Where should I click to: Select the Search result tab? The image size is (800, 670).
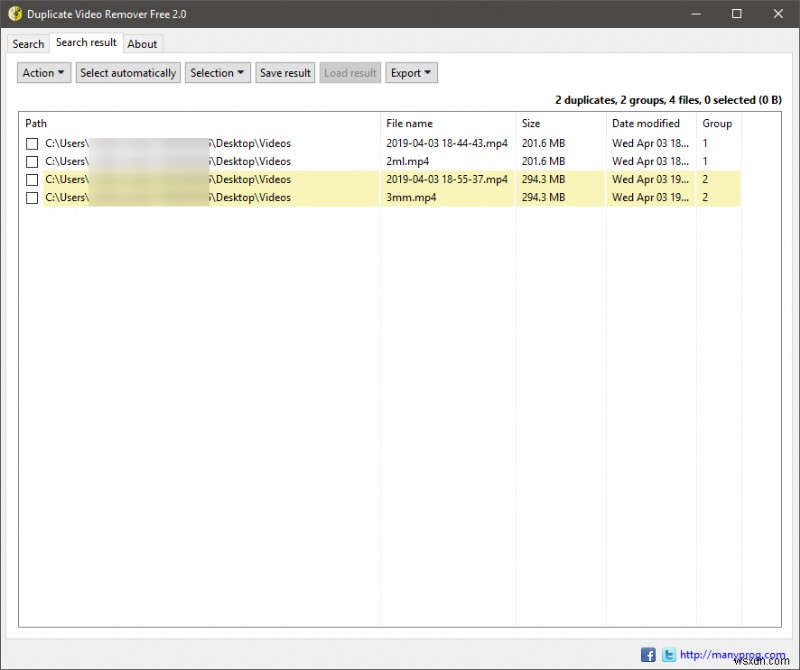[86, 42]
